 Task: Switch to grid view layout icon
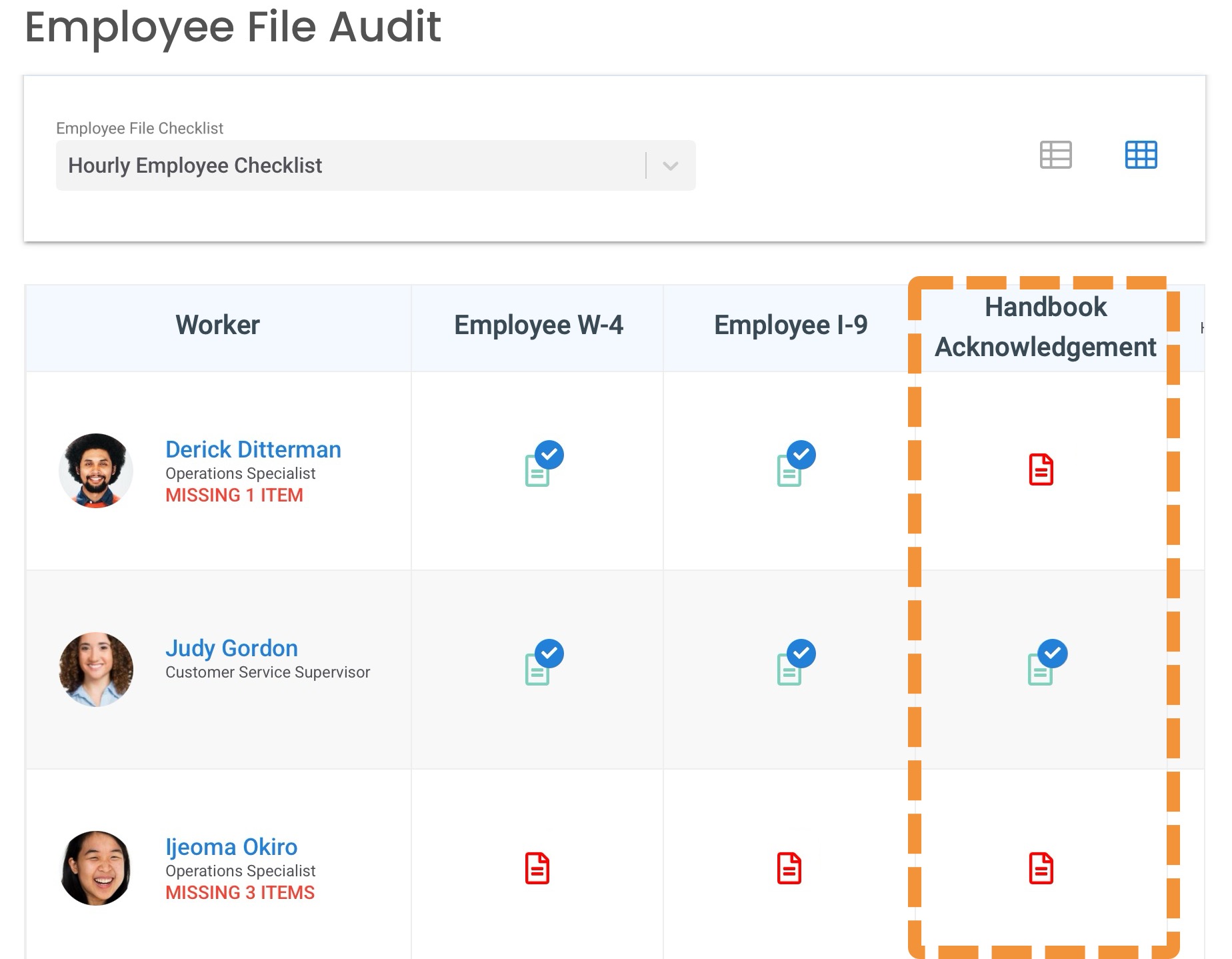click(1141, 155)
